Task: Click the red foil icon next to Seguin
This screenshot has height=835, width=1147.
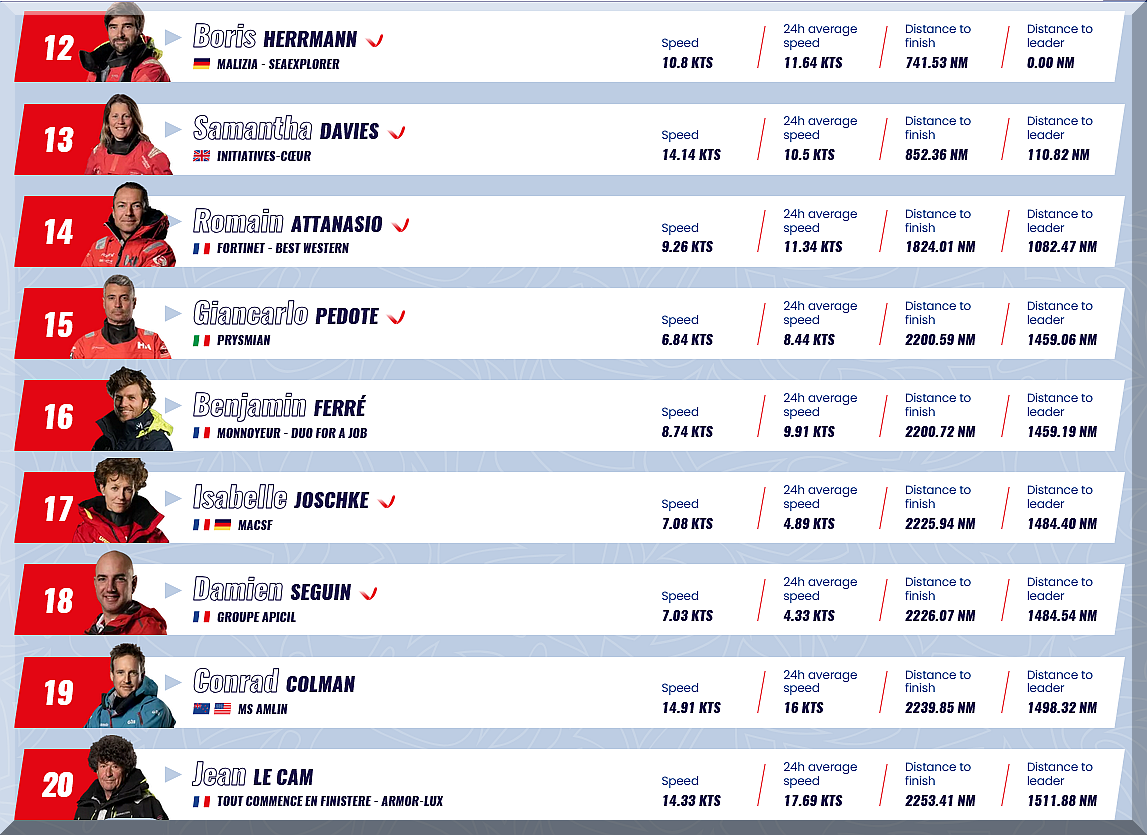Action: click(x=368, y=593)
